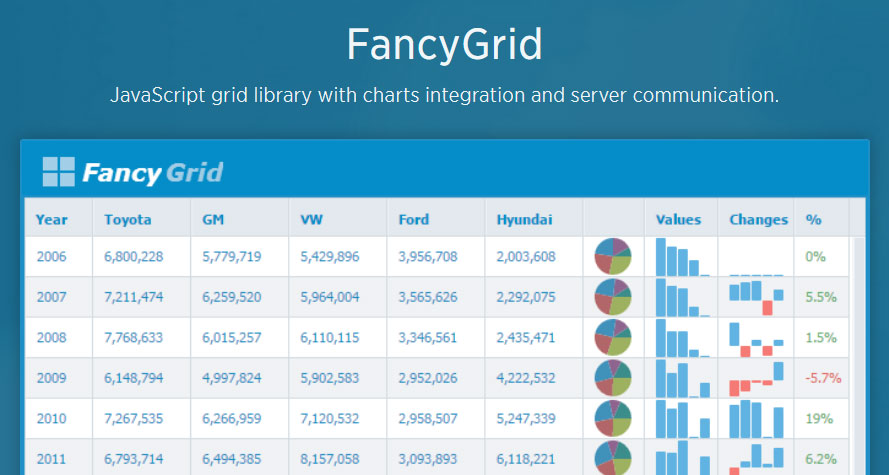Select Ford cell 2,952,026

point(435,378)
